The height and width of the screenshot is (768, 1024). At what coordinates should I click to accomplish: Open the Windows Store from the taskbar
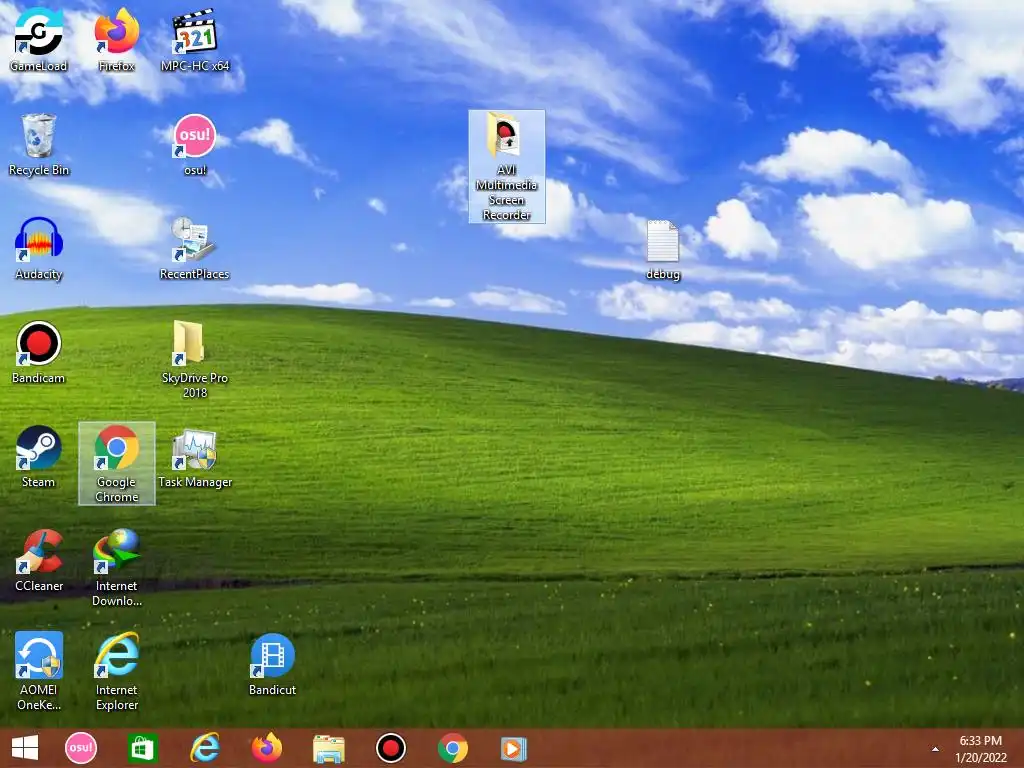click(142, 748)
